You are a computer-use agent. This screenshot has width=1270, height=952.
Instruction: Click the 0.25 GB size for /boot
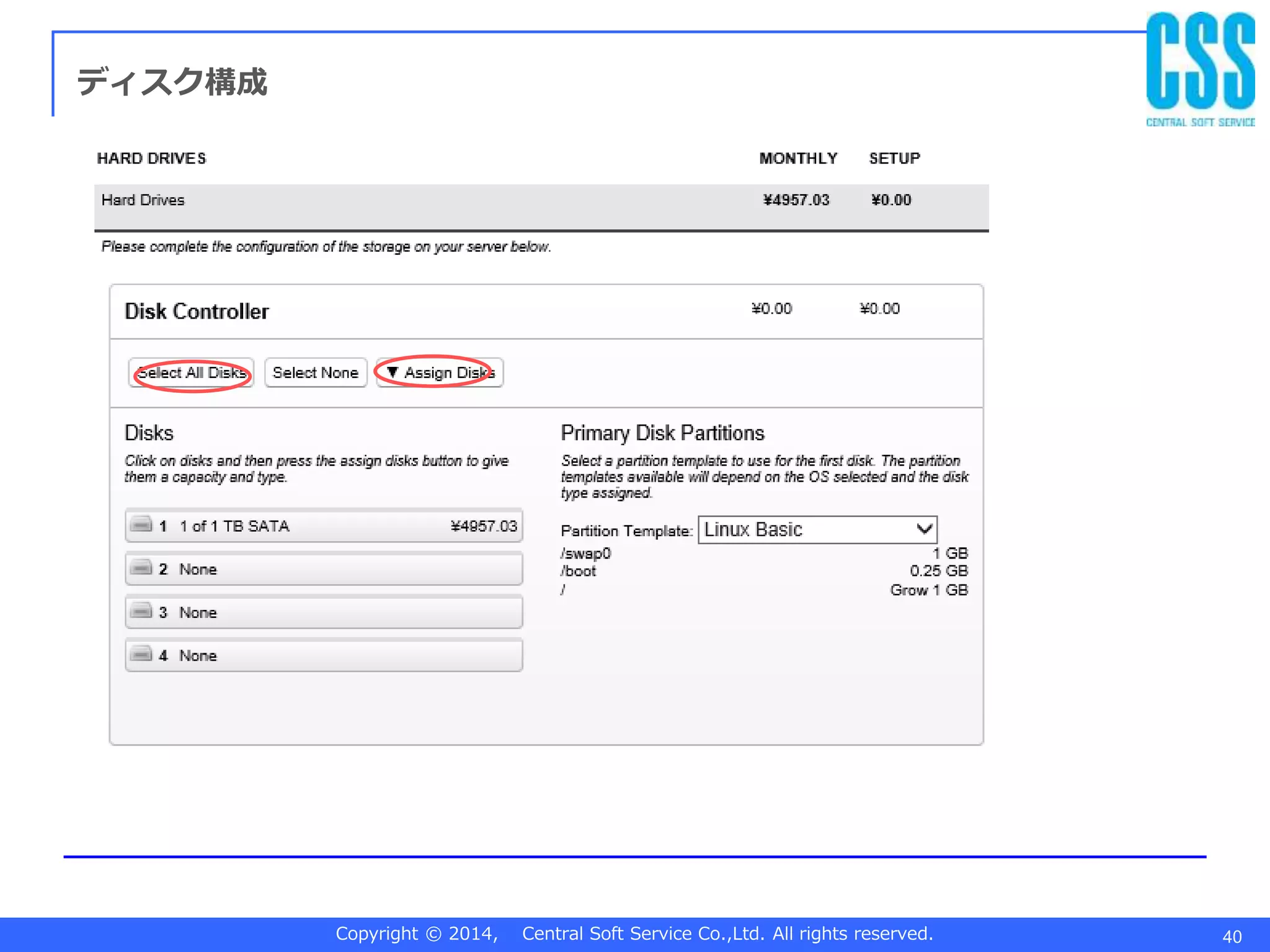coord(939,571)
